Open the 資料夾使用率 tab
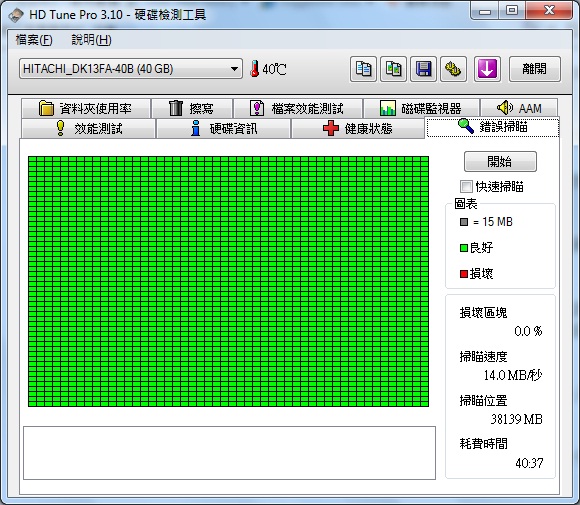580x505 pixels. pos(86,108)
